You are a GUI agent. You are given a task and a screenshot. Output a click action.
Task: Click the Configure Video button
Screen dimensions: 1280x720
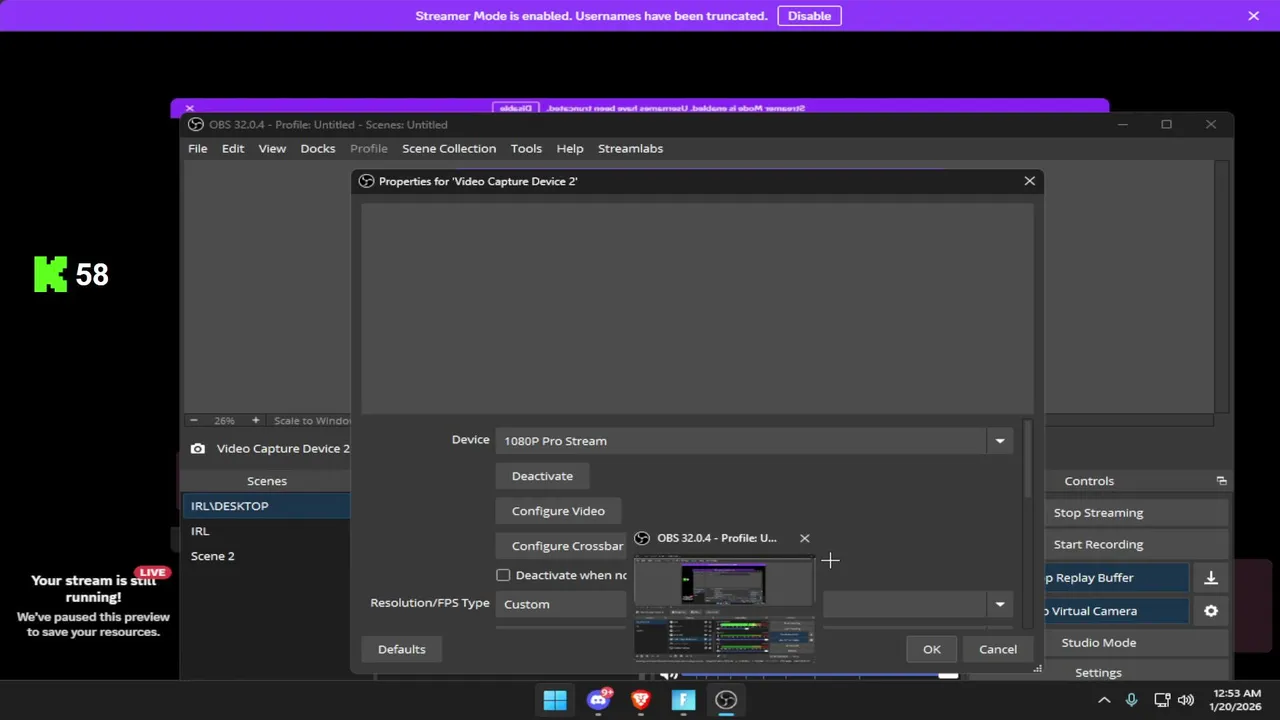coord(558,511)
